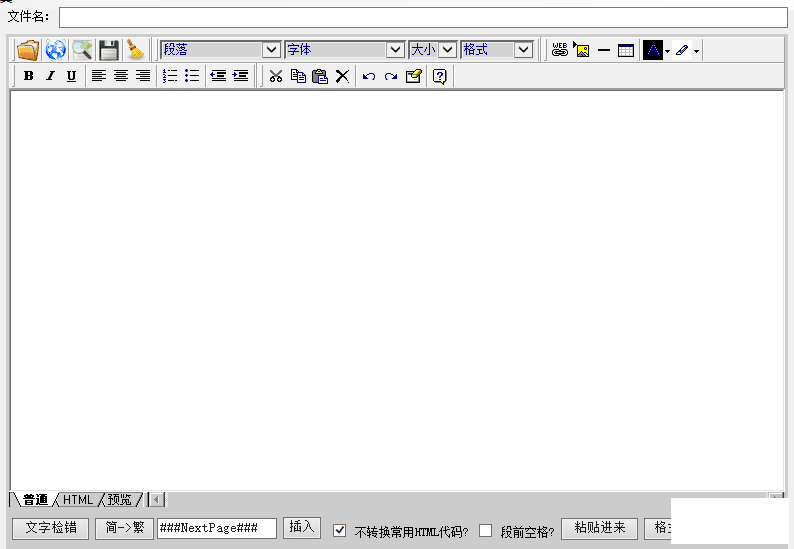Viewport: 794px width, 549px height.
Task: Open the 段落 paragraph dropdown
Action: tap(220, 50)
